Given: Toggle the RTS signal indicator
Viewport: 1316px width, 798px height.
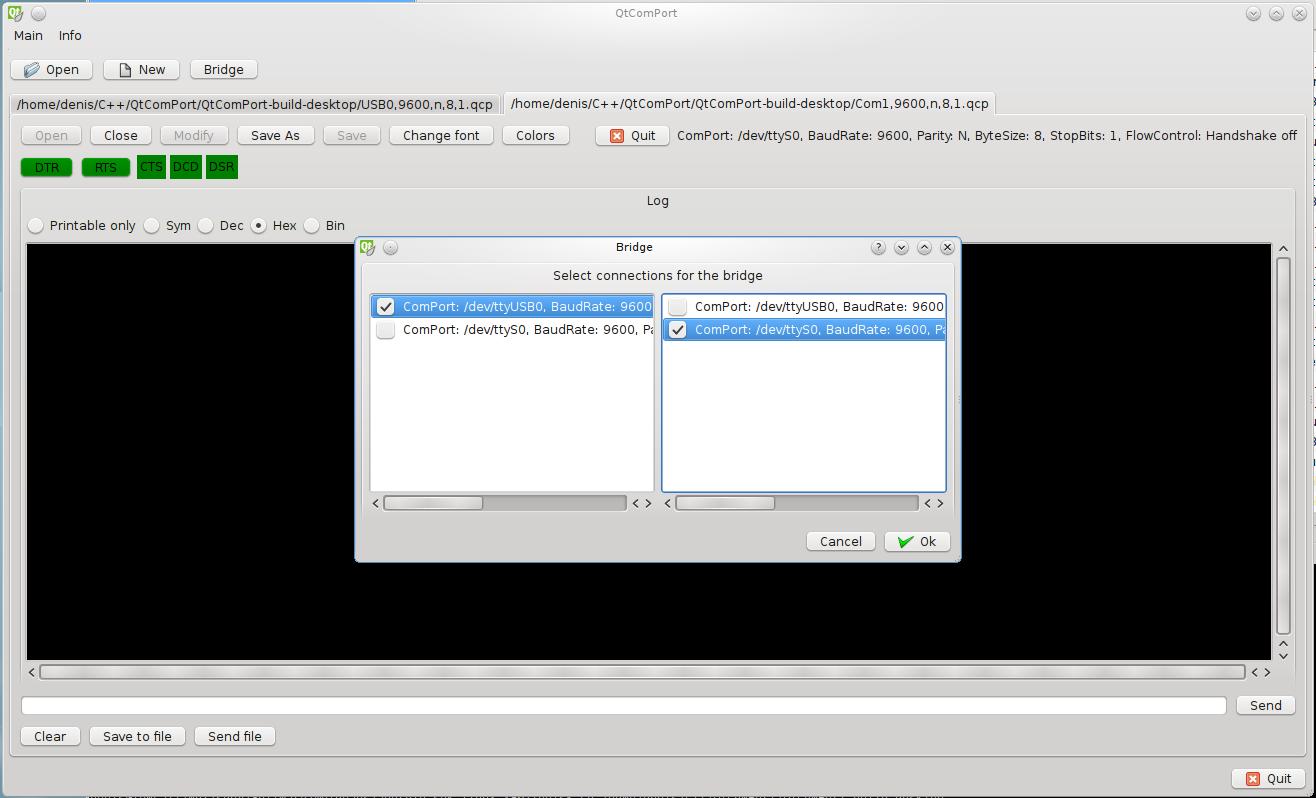Looking at the screenshot, I should [105, 167].
